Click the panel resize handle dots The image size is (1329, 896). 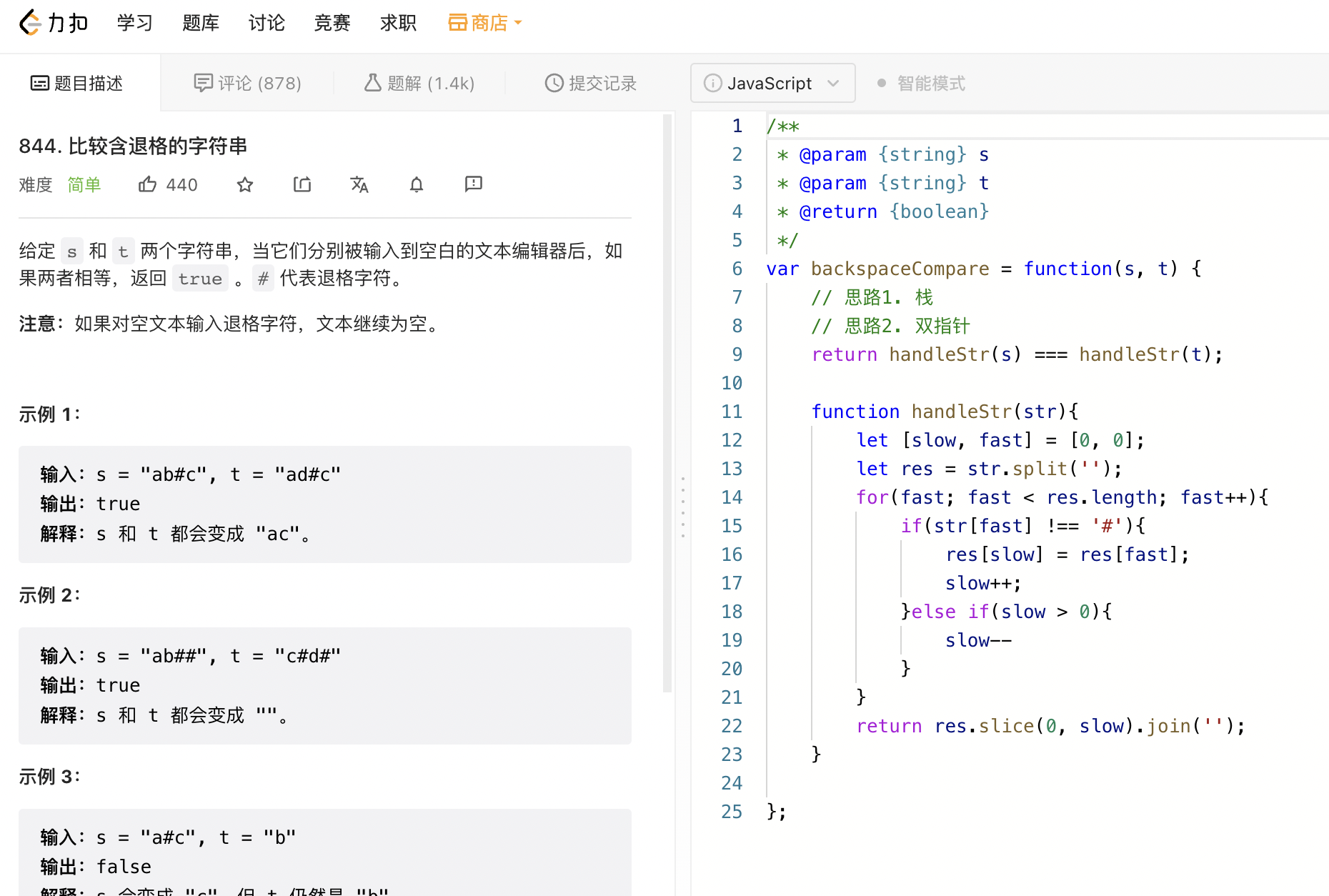coord(683,507)
